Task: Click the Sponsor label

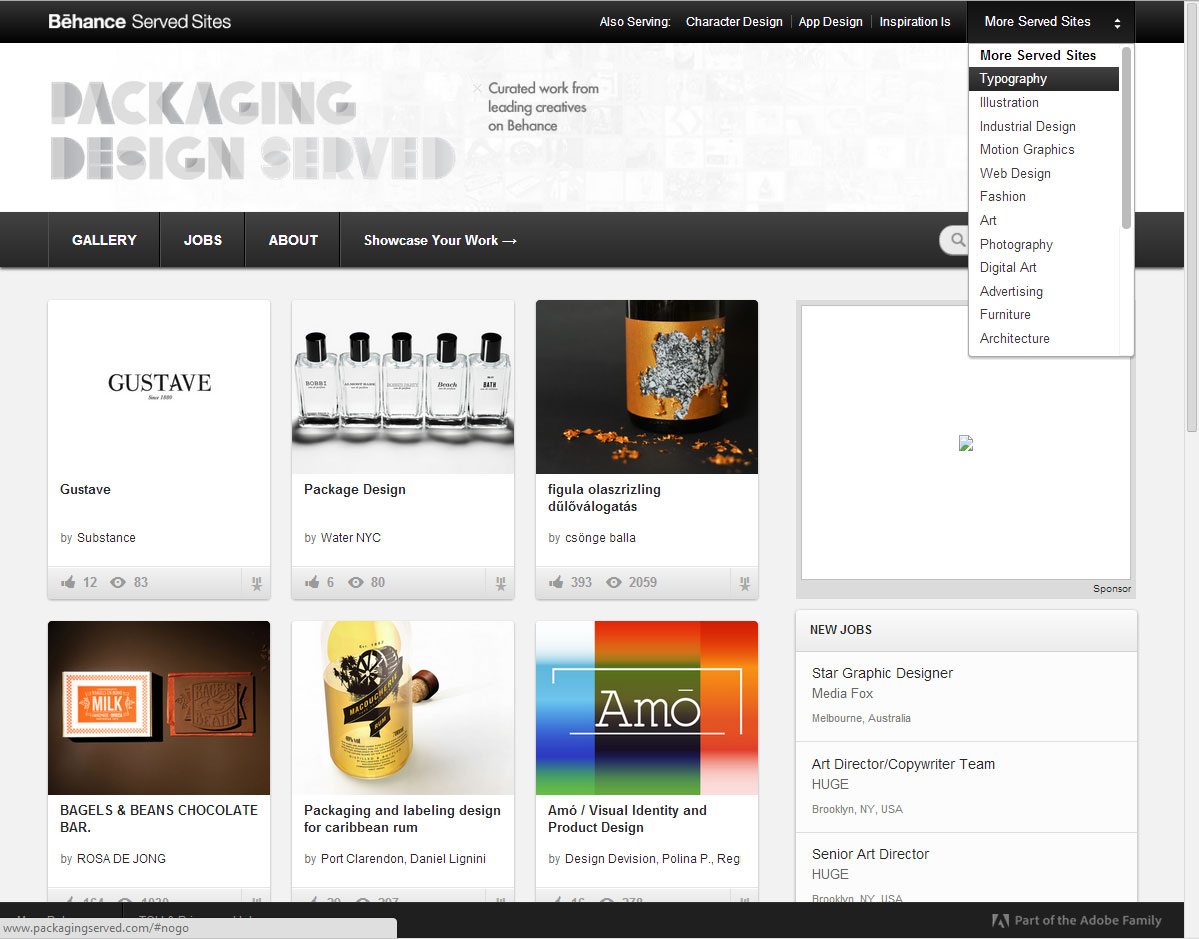Action: 1112,589
